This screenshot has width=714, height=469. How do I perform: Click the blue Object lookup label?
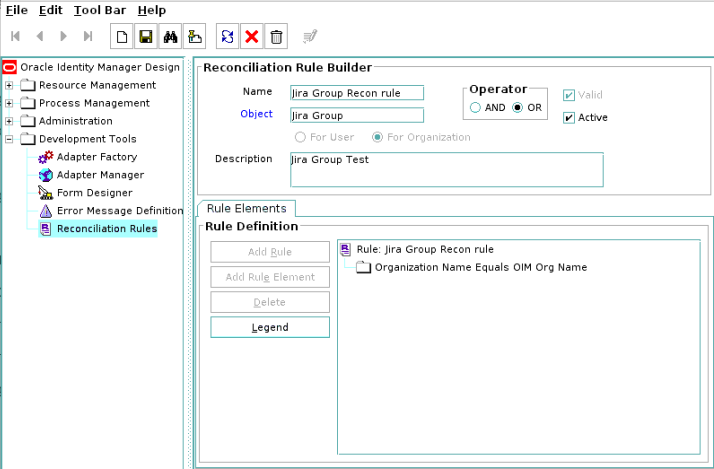pos(256,114)
